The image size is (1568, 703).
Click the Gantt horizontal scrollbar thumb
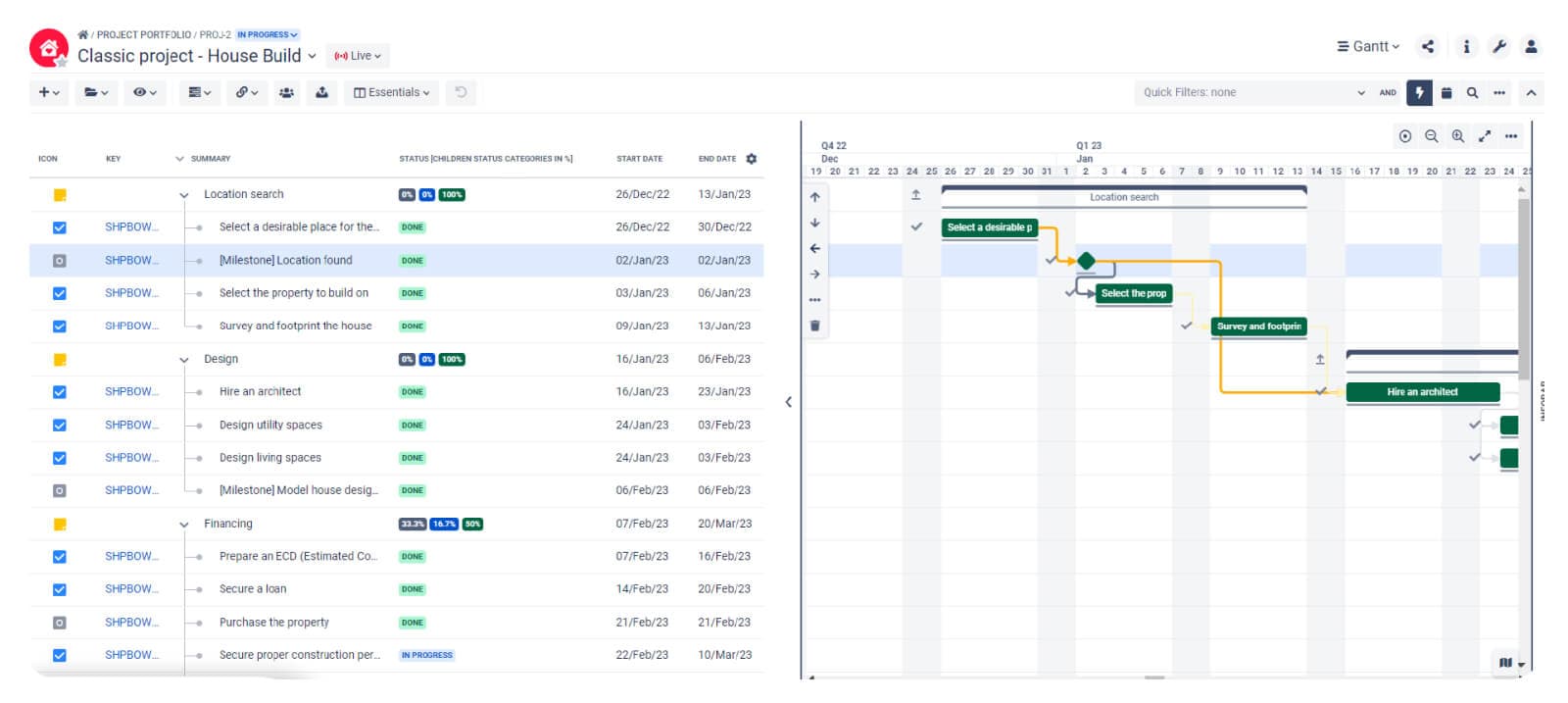point(1155,678)
